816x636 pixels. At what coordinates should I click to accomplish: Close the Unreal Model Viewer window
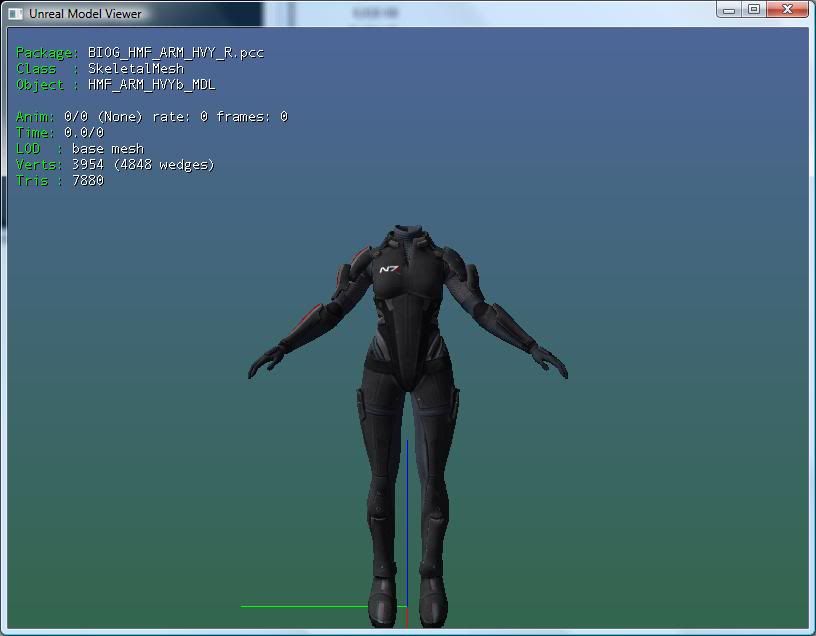point(787,9)
